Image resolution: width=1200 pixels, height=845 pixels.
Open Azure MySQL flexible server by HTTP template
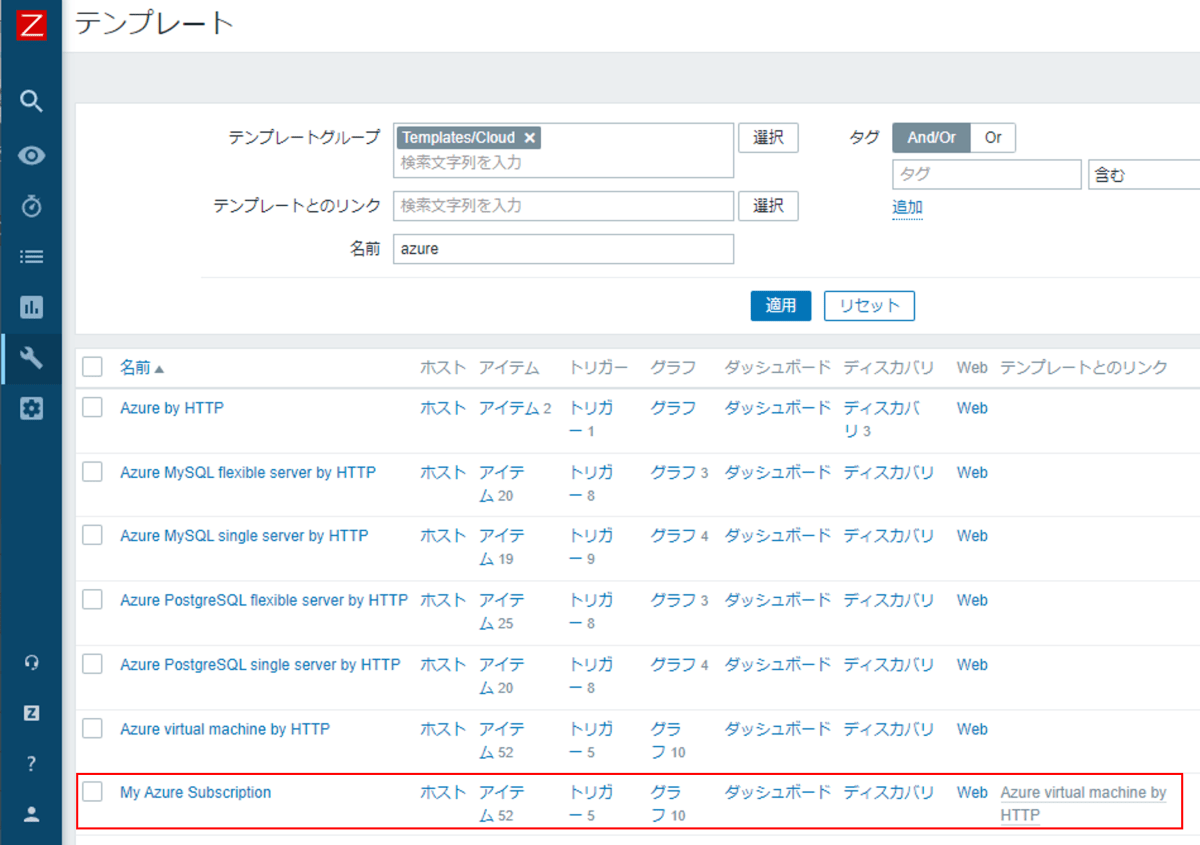tap(248, 472)
